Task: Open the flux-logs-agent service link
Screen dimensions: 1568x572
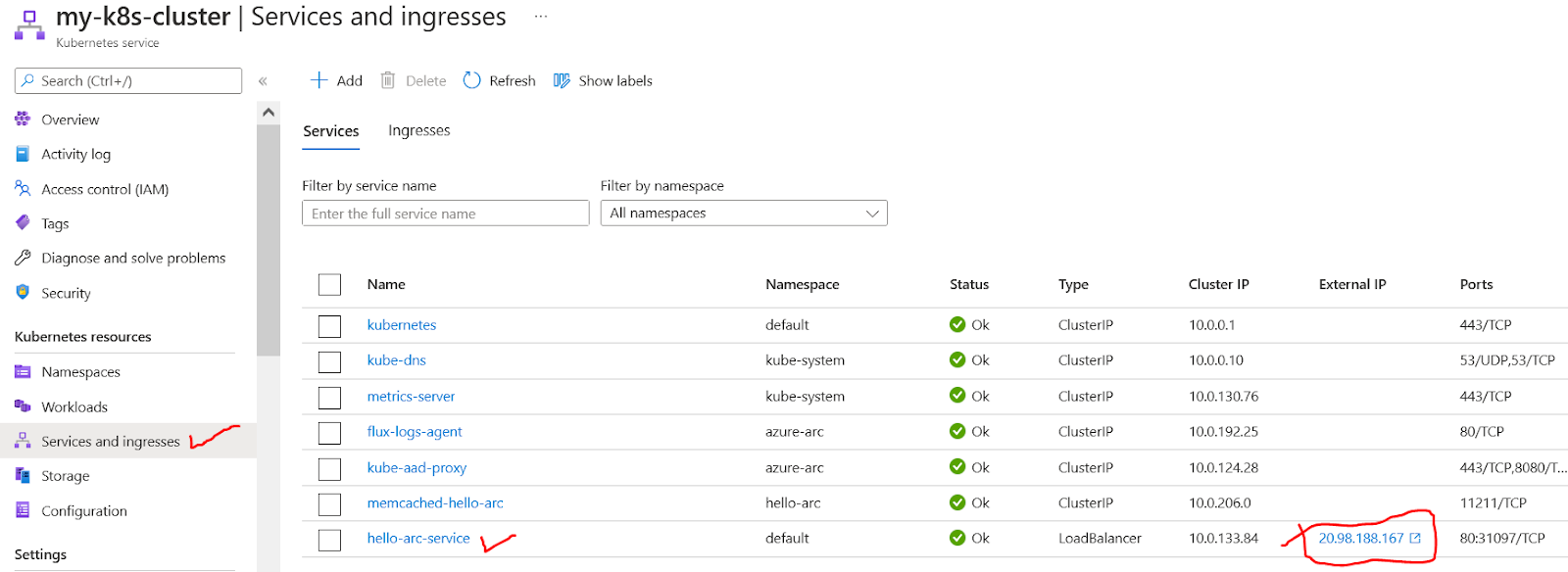Action: (x=415, y=431)
